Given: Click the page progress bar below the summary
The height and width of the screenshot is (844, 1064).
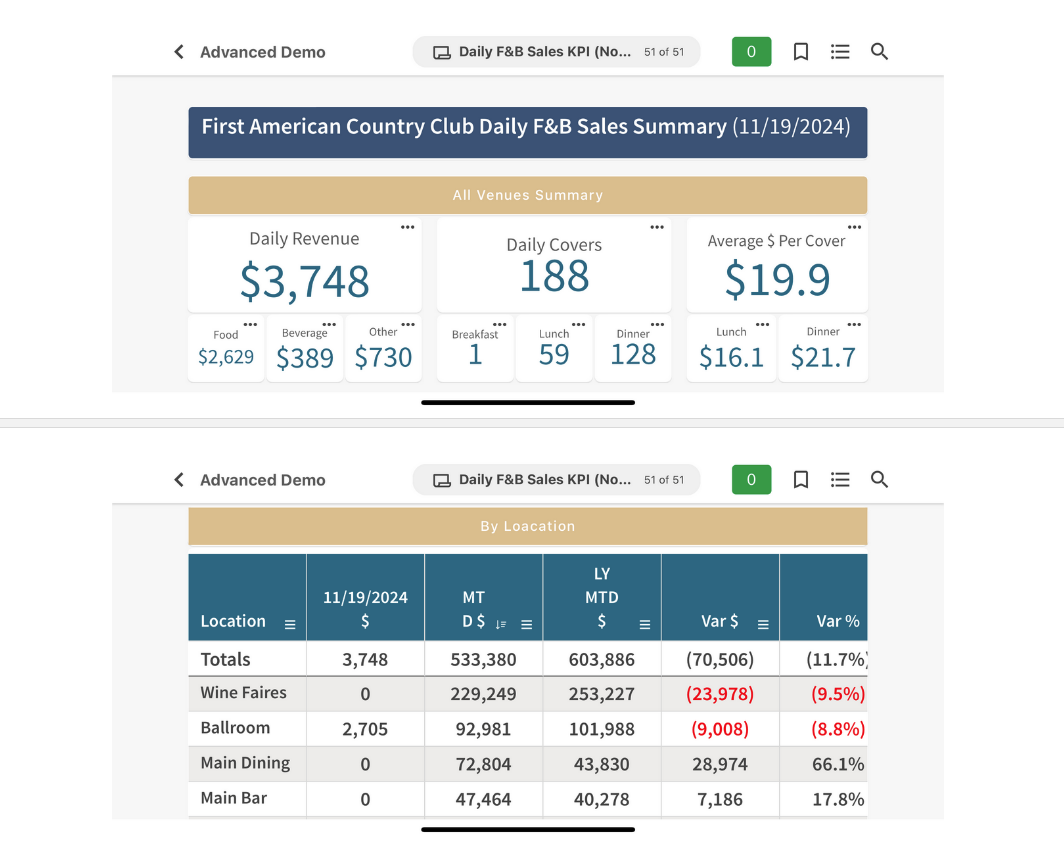Looking at the screenshot, I should coord(528,402).
